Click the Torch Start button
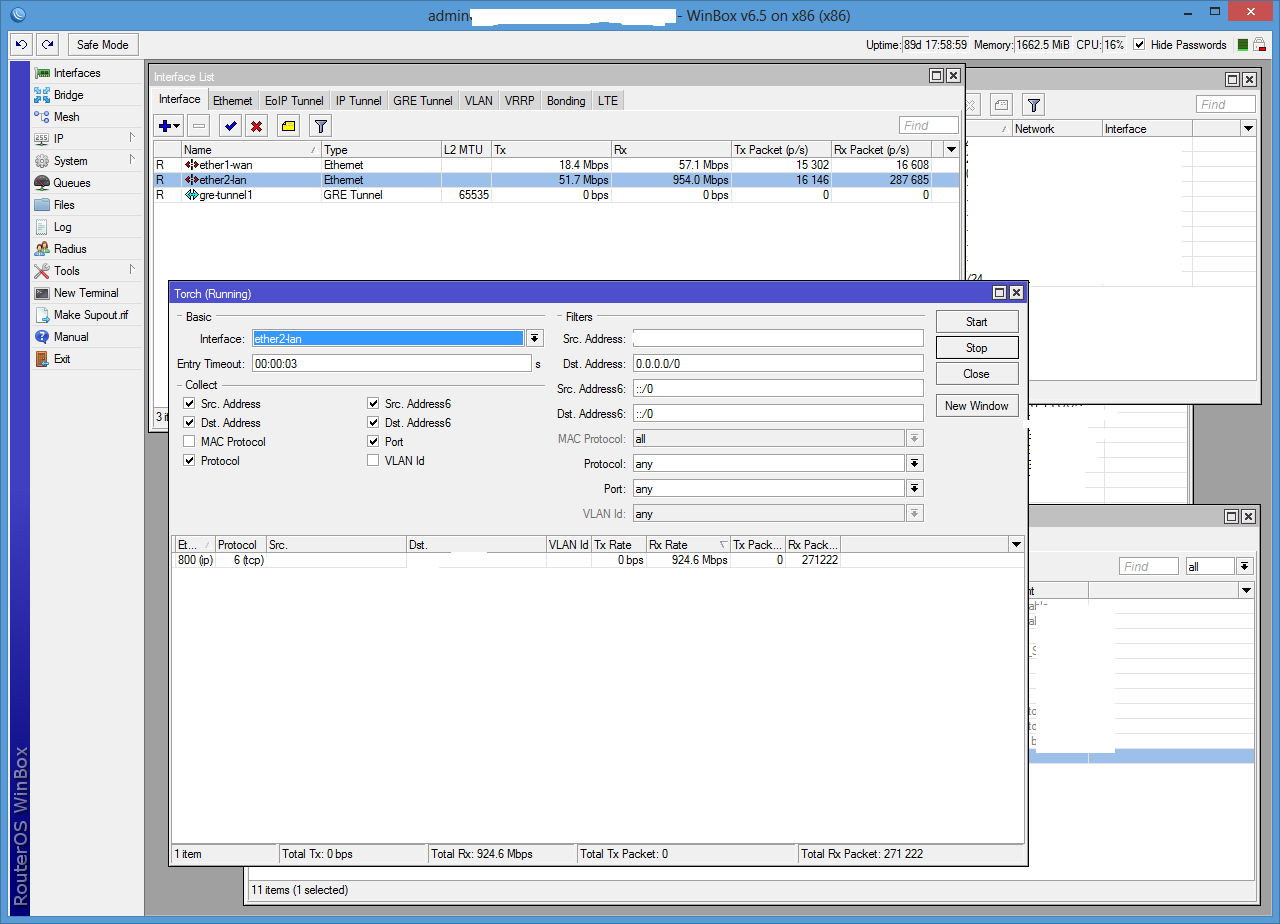Viewport: 1280px width, 924px height. [977, 322]
